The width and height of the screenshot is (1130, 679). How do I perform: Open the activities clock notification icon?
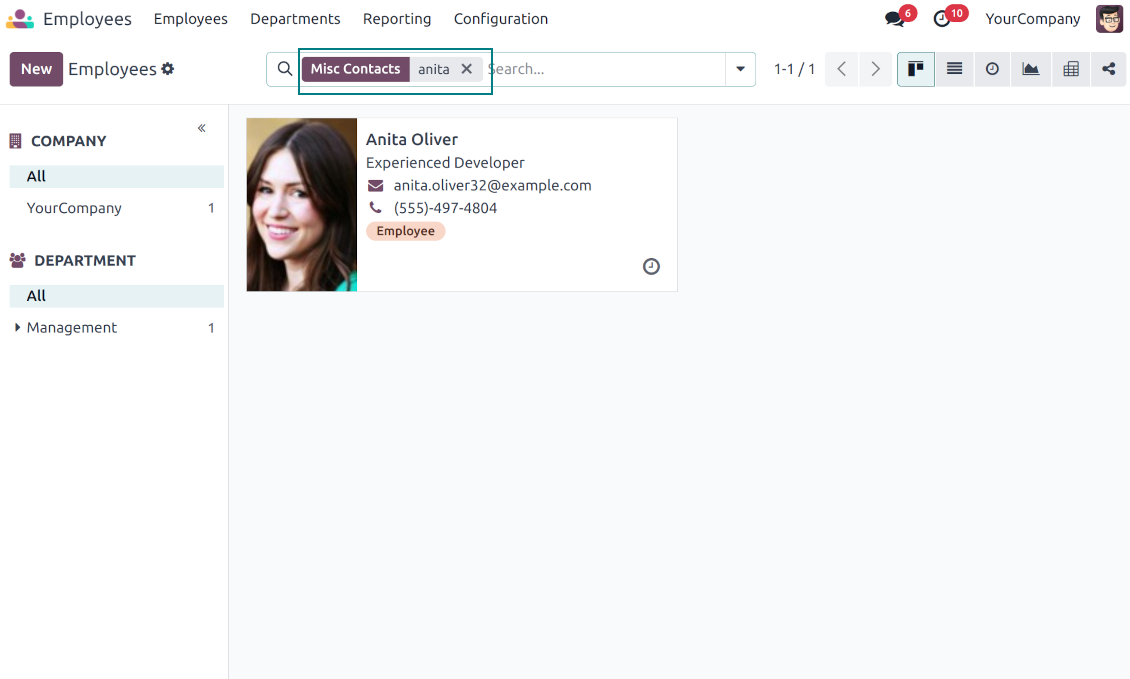click(x=941, y=19)
